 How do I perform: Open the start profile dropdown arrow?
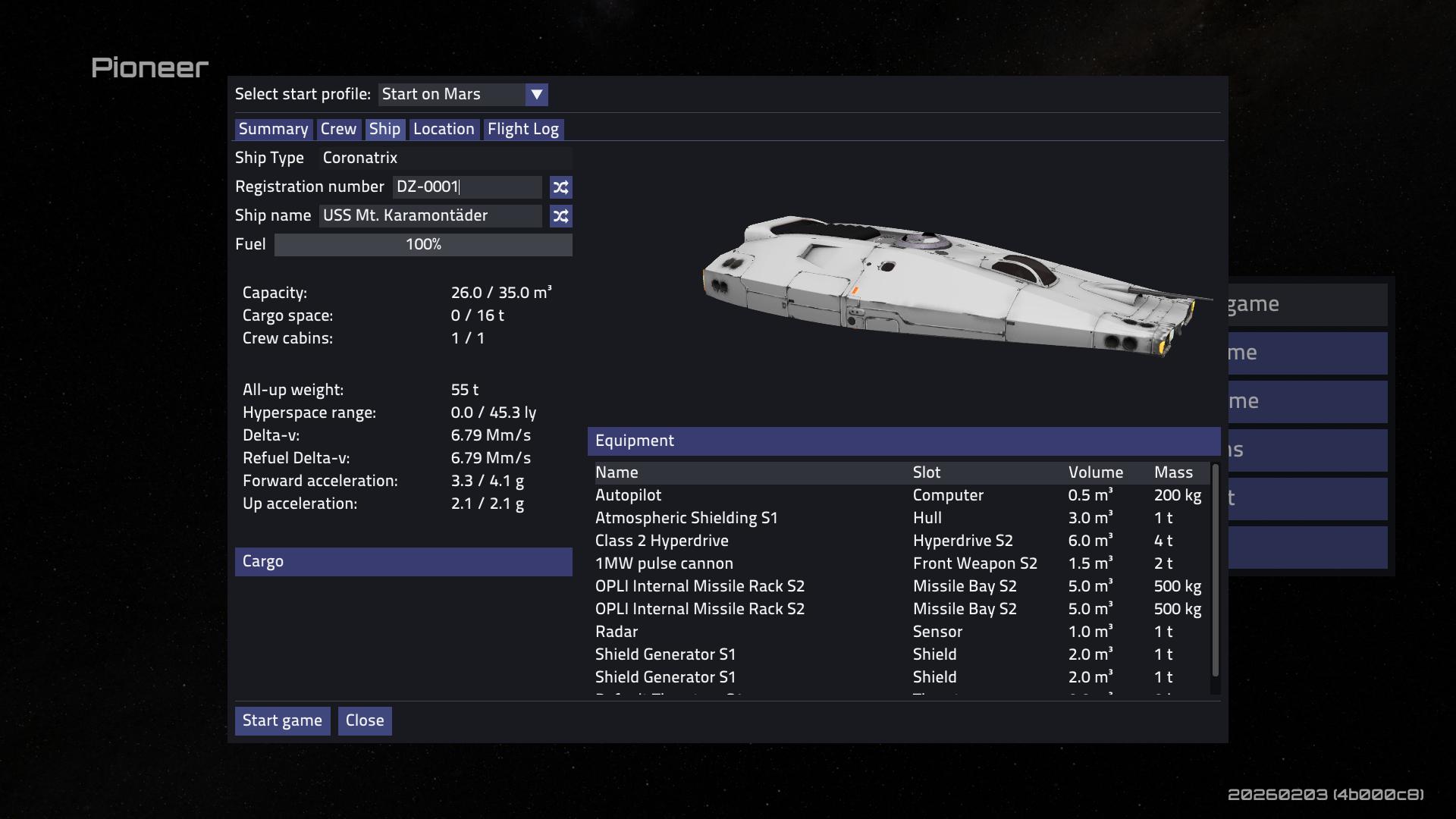click(536, 95)
